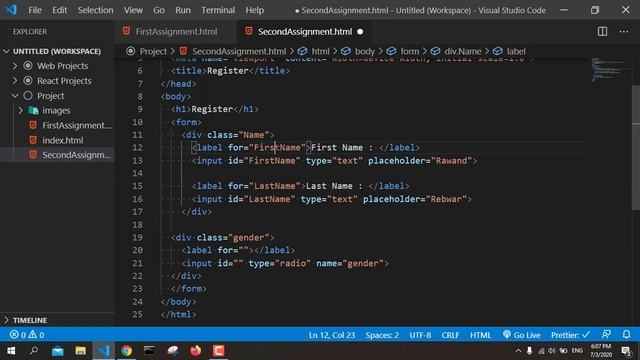Select SecondAssignment file in Explorer
This screenshot has height=360, width=640.
click(x=57, y=155)
